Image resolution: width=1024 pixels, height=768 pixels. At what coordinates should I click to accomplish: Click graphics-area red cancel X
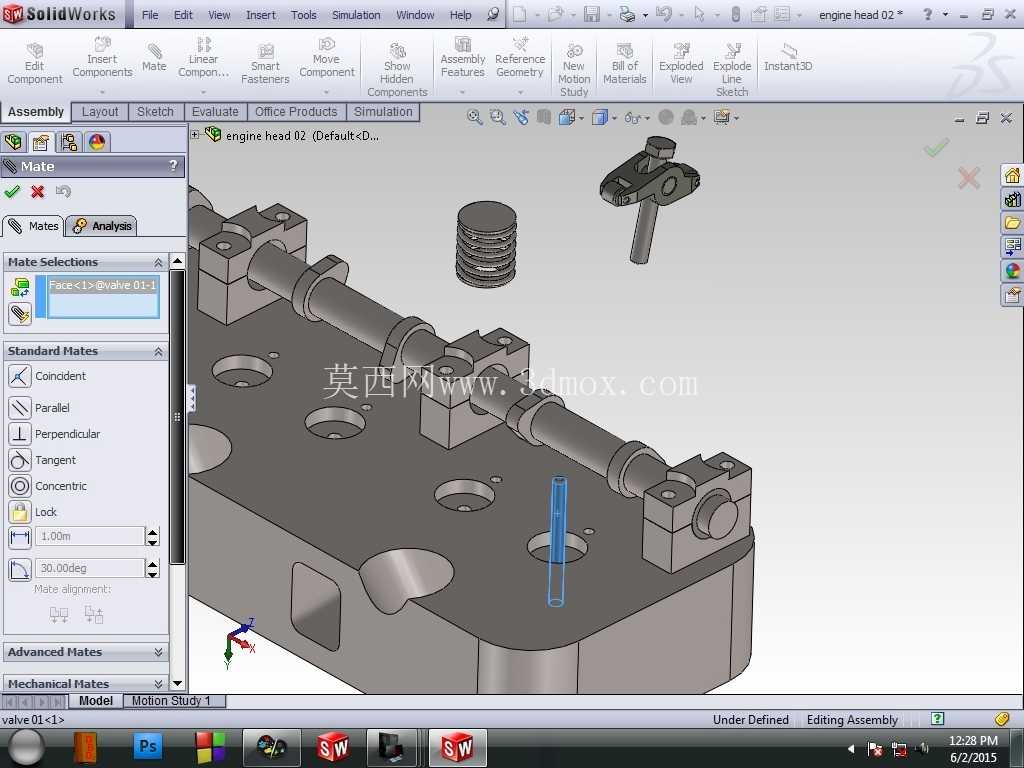[x=968, y=178]
